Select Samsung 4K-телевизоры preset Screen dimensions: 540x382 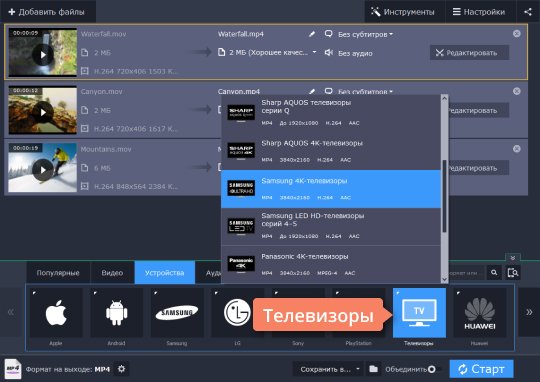[x=331, y=189]
